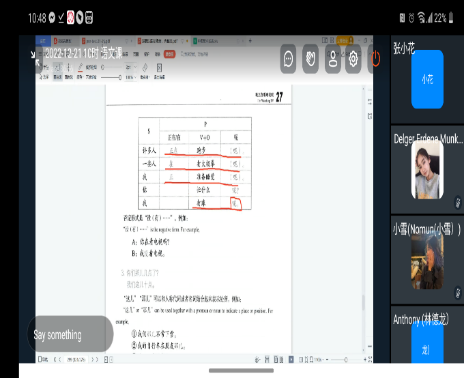Screen dimensions: 464x378
Task: Exit fullscreen with the shrink arrows icon
Action: click(35, 59)
